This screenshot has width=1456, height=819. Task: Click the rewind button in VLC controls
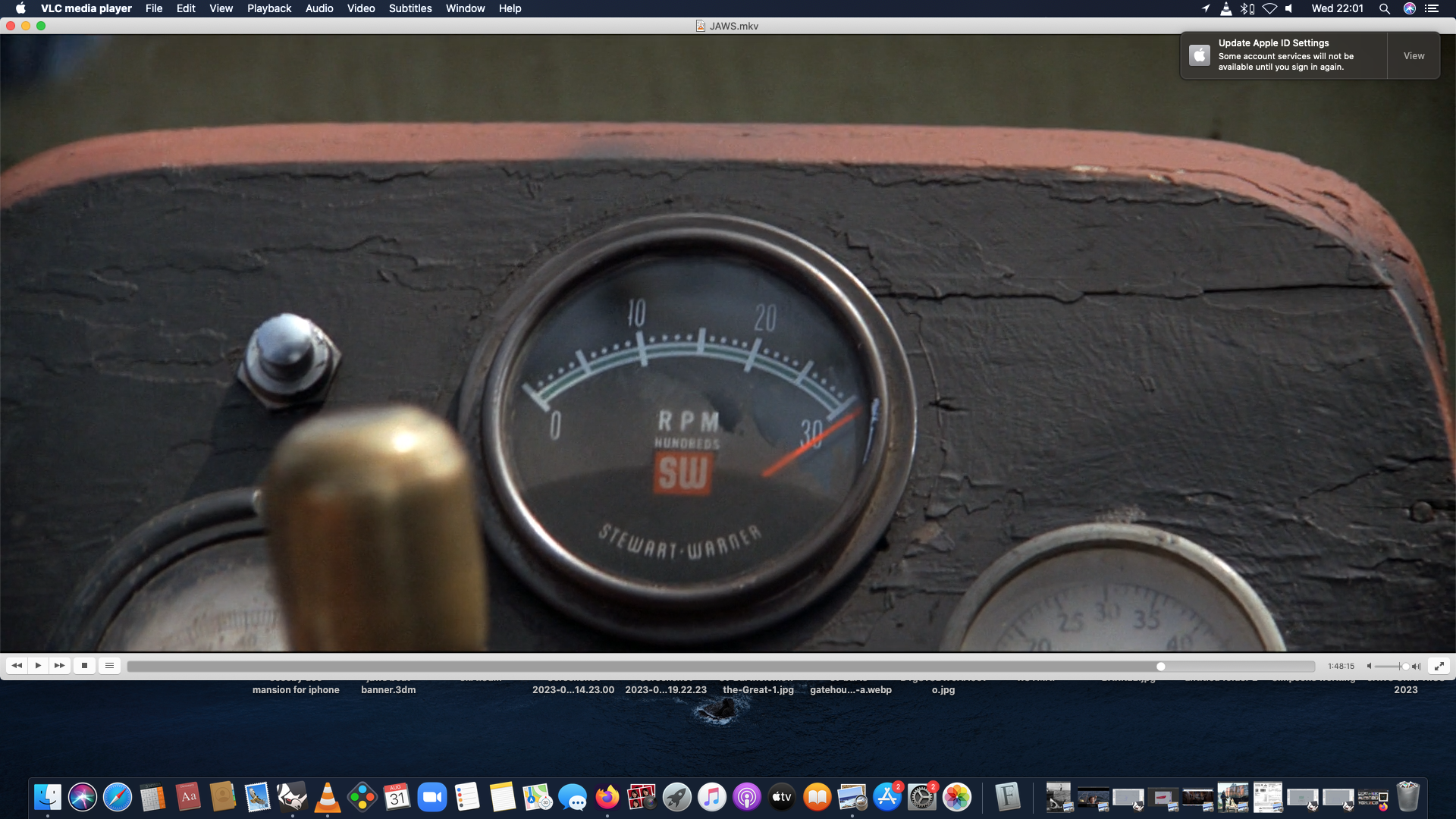pos(17,666)
